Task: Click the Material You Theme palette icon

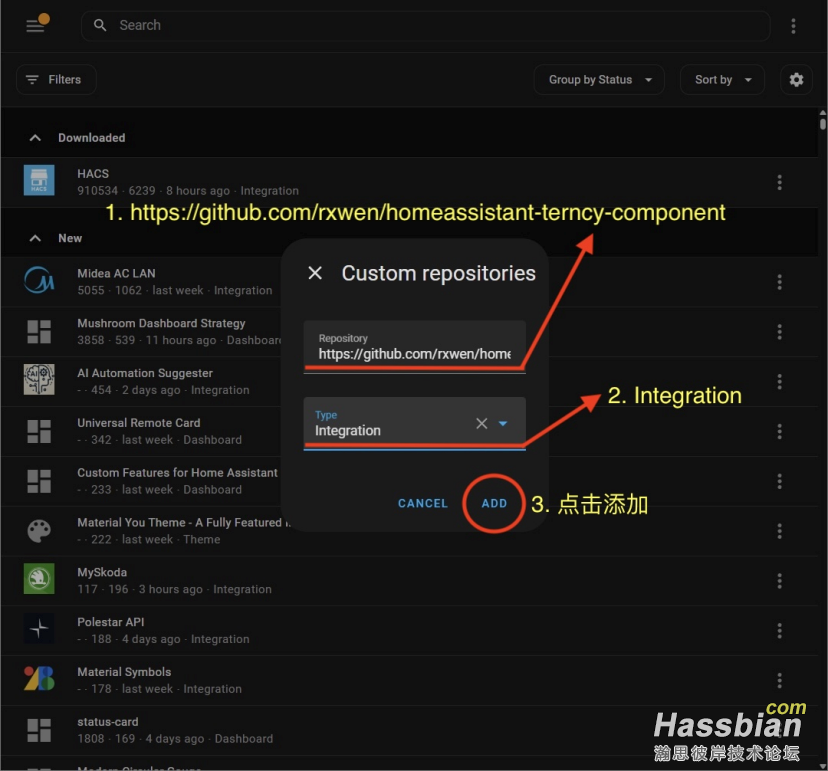Action: [39, 531]
